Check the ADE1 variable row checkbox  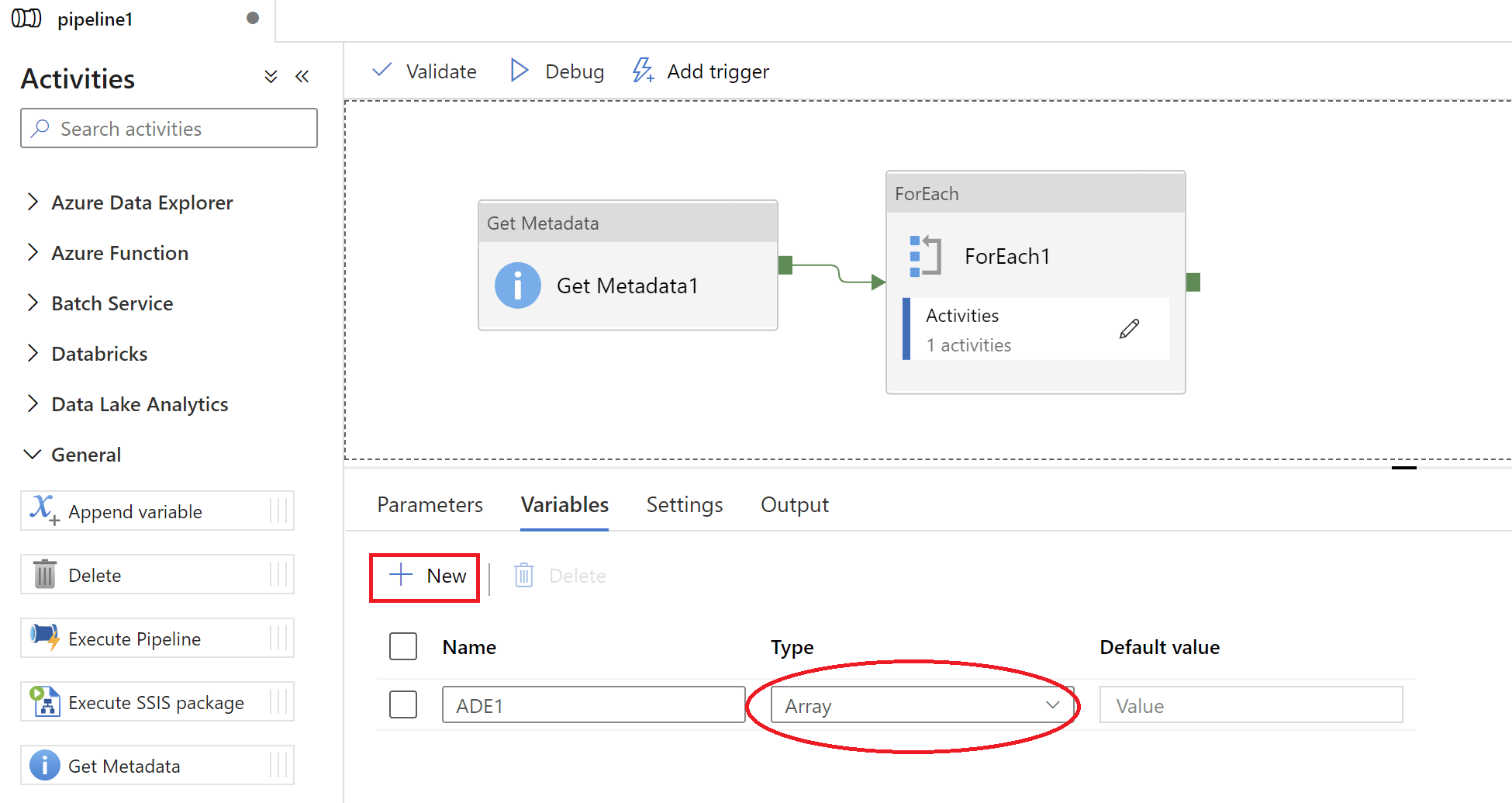(402, 704)
